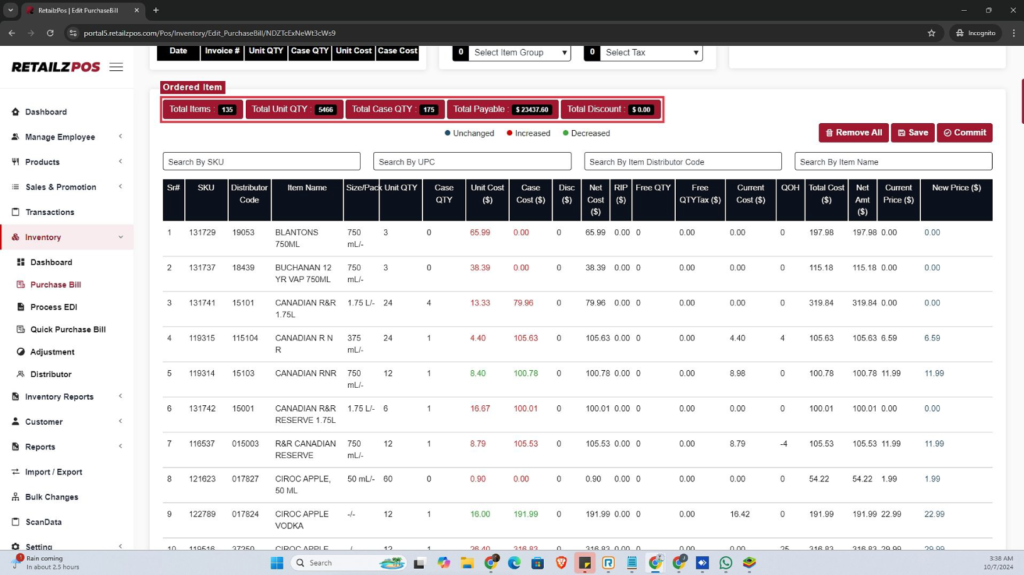Click the Total Payable $23437.60 badge
This screenshot has width=1024, height=575.
point(502,109)
